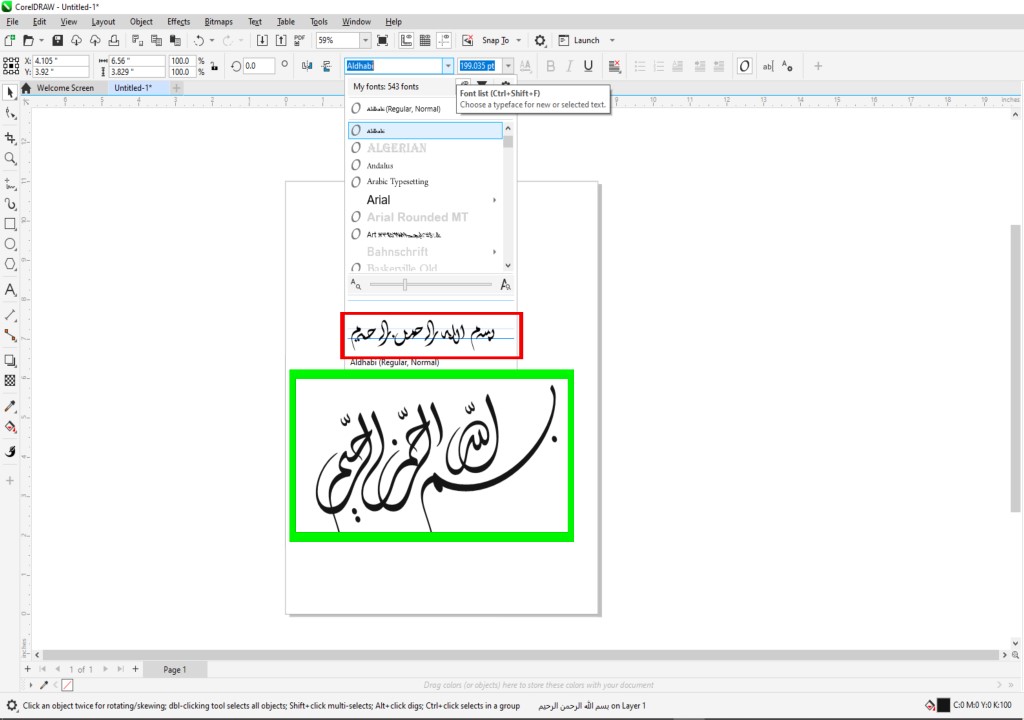This screenshot has height=720, width=1024.
Task: Choose ALGERIAN in the font list
Action: click(x=425, y=148)
